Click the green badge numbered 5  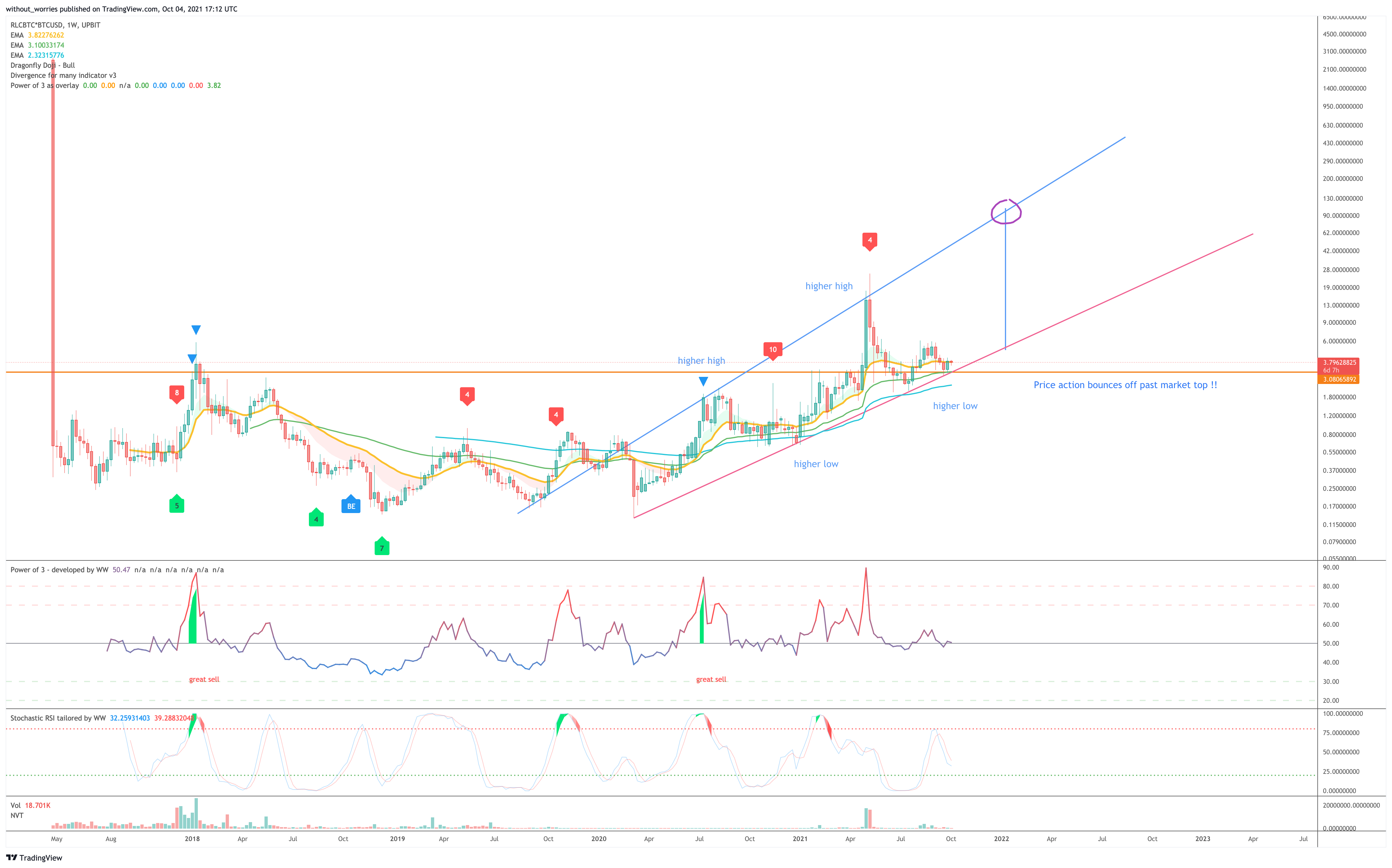point(177,504)
